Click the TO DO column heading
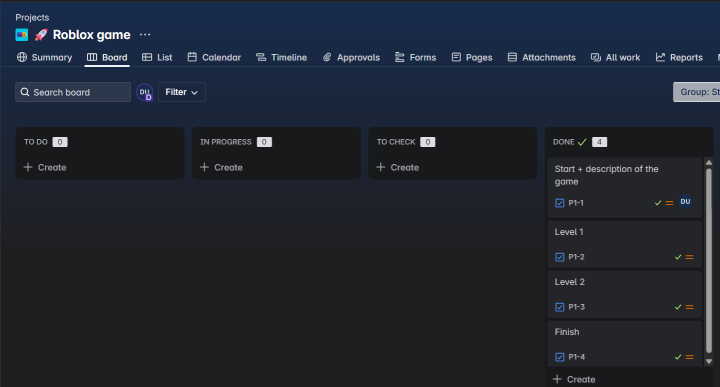The height and width of the screenshot is (387, 720). 36,142
